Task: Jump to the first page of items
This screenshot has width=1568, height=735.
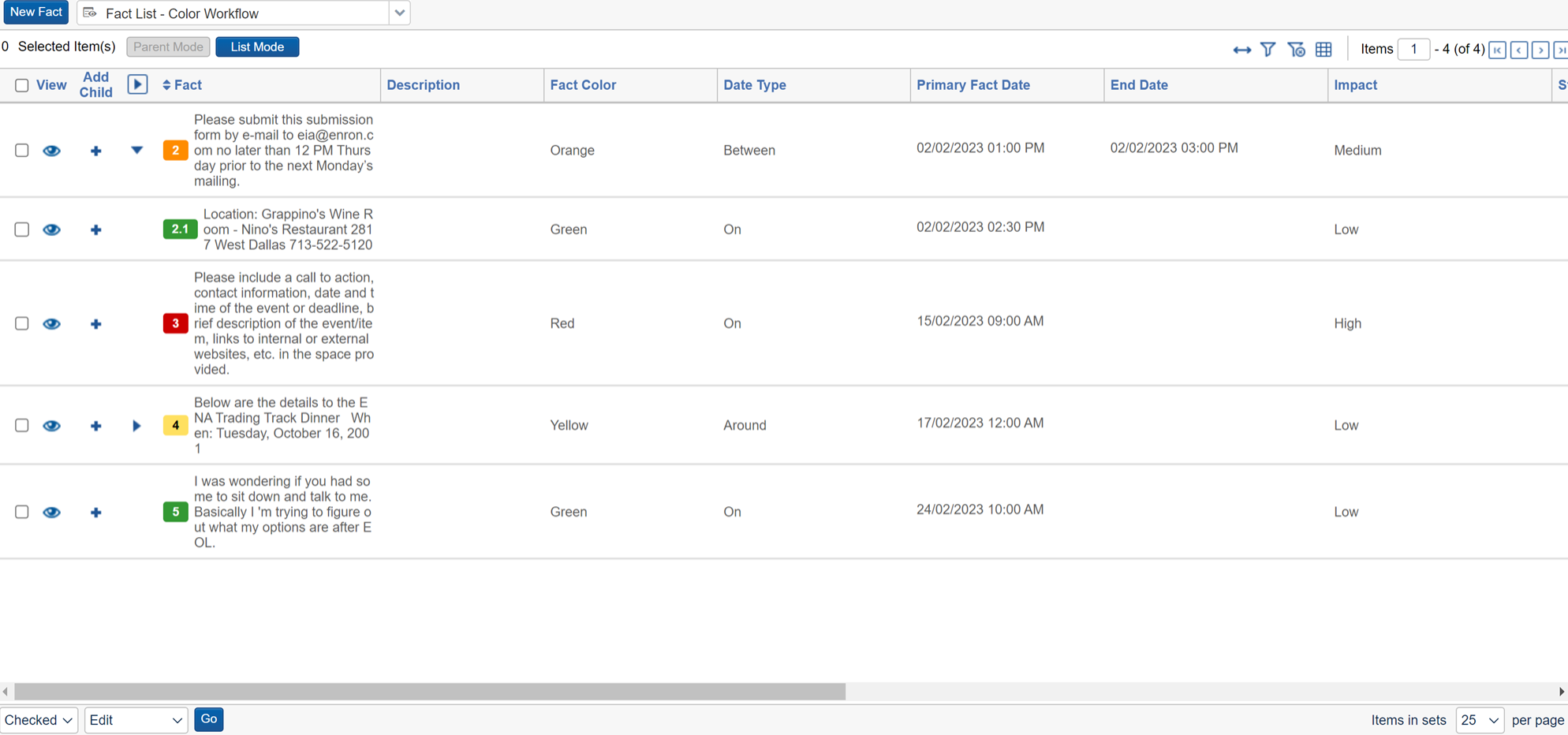Action: point(1496,50)
